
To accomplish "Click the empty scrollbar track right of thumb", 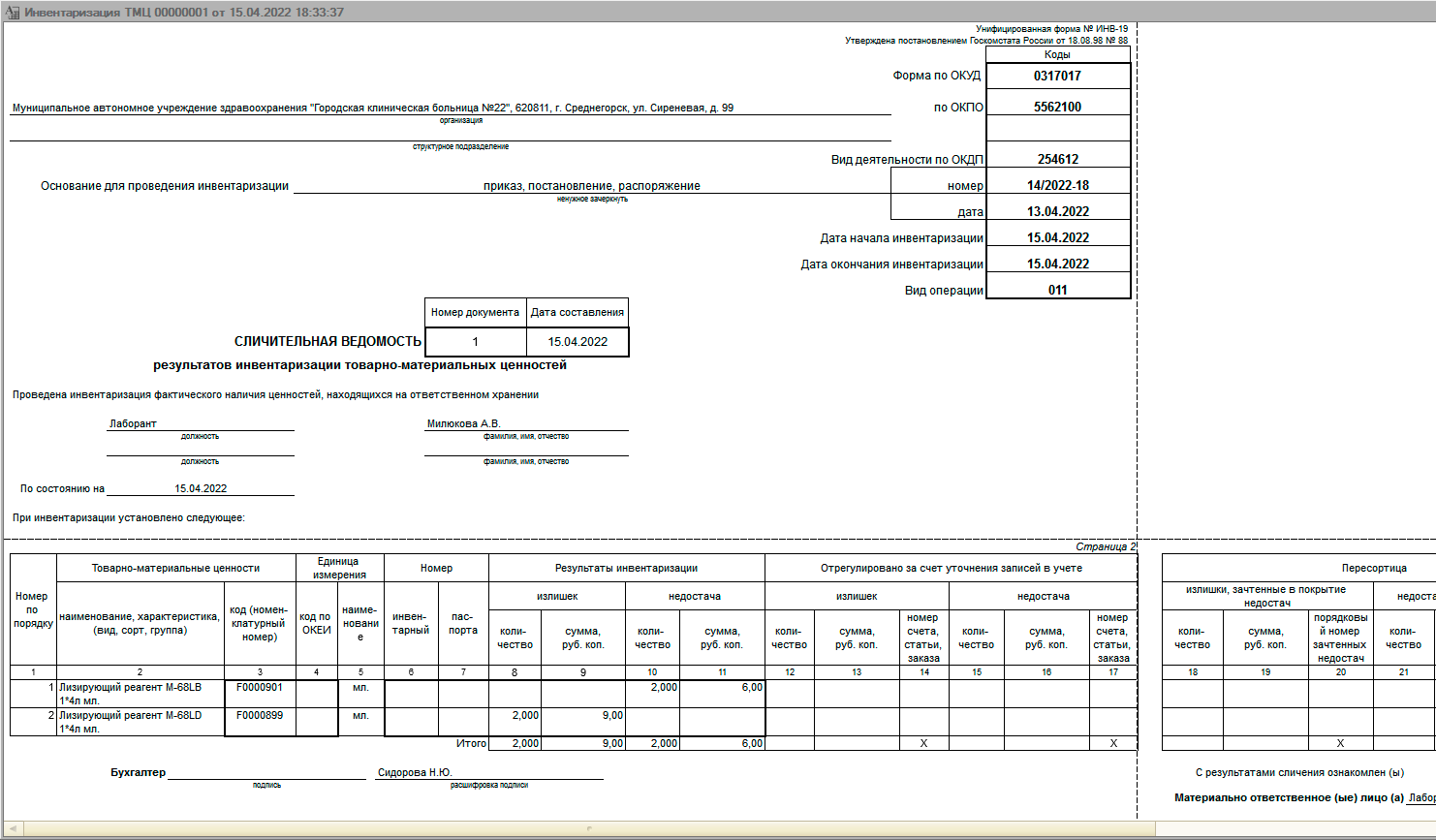I will 1289,829.
